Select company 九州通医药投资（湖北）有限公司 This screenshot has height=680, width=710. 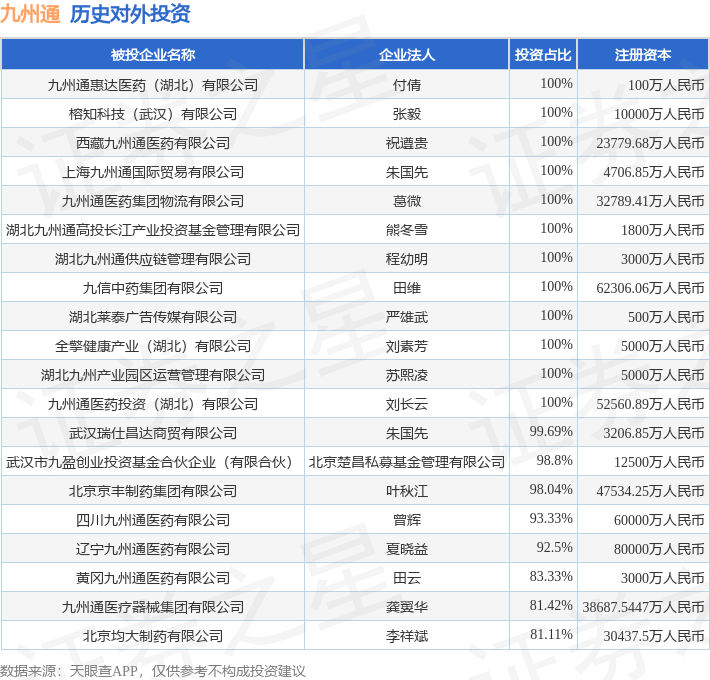pyautogui.click(x=153, y=403)
